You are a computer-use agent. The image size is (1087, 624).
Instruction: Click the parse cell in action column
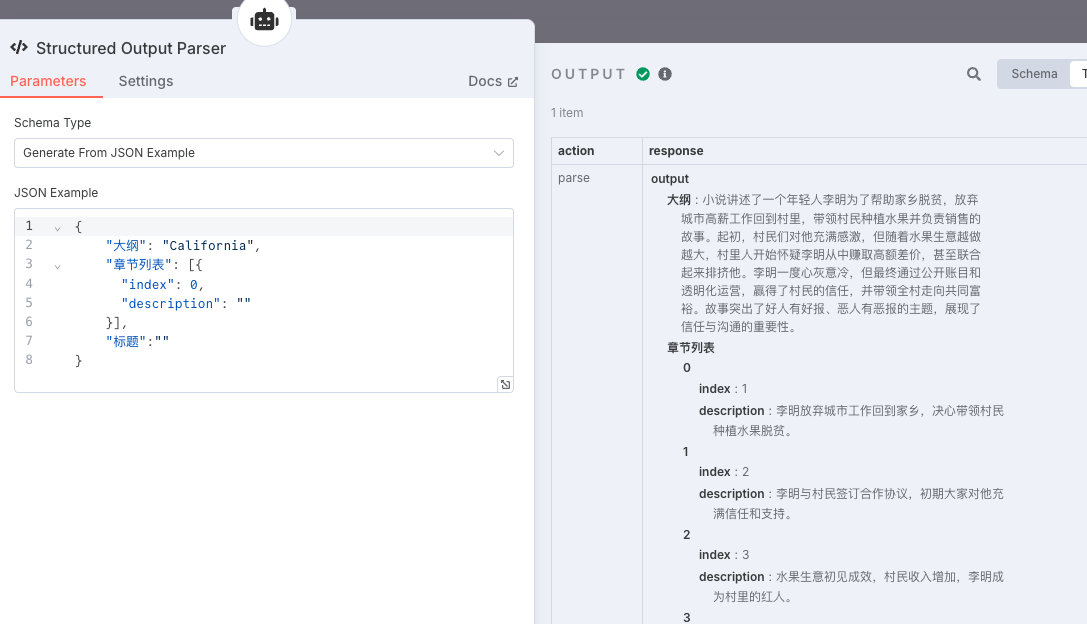click(574, 177)
